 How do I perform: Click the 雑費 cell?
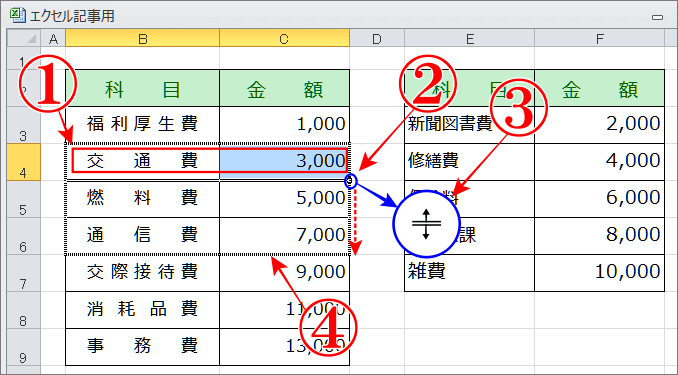coord(469,273)
